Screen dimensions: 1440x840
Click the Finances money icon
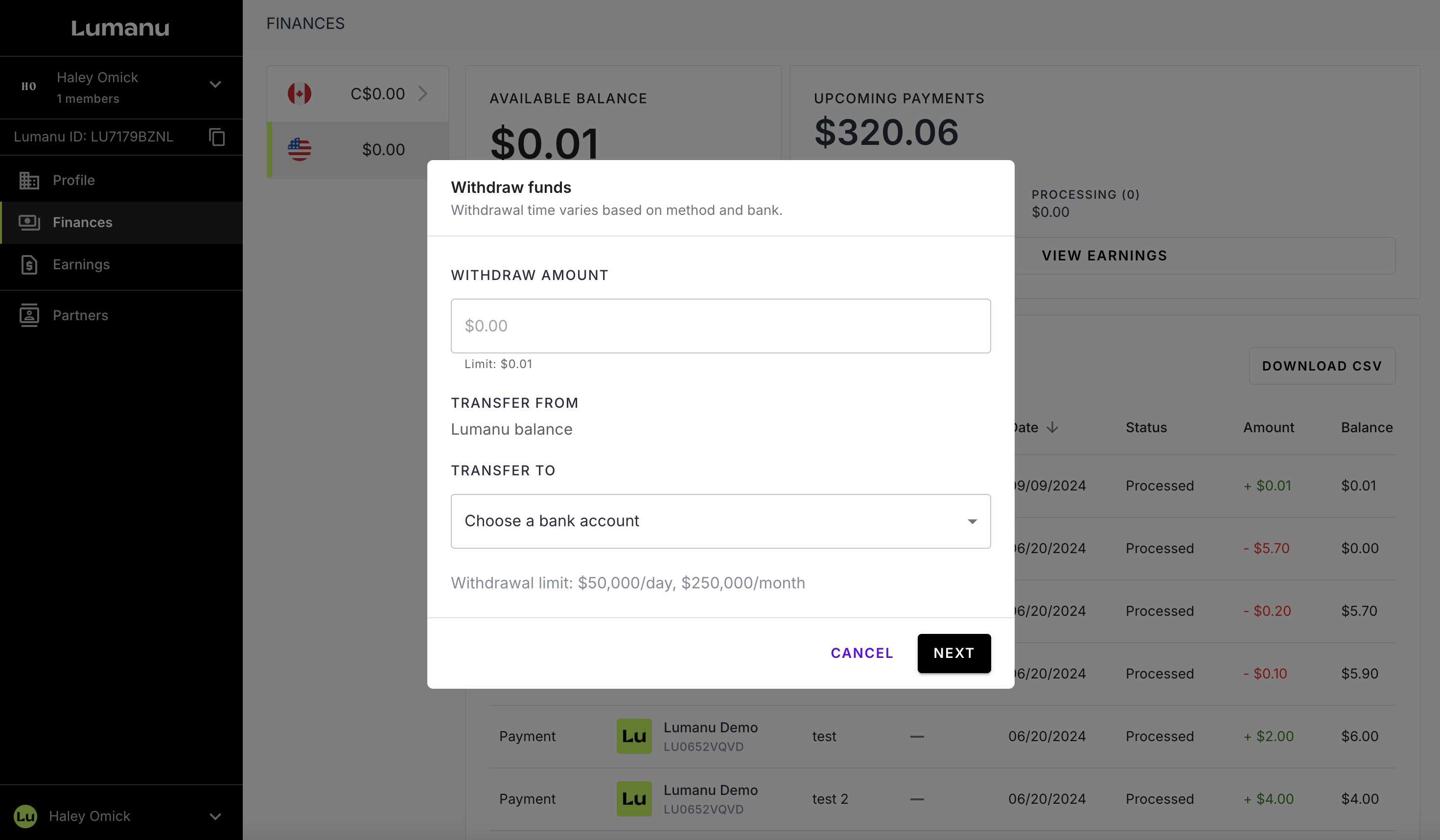tap(29, 222)
